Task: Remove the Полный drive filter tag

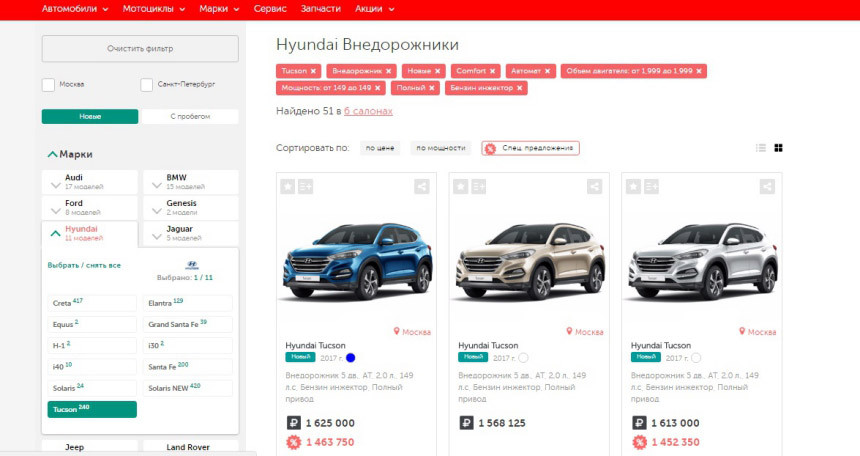Action: point(432,88)
